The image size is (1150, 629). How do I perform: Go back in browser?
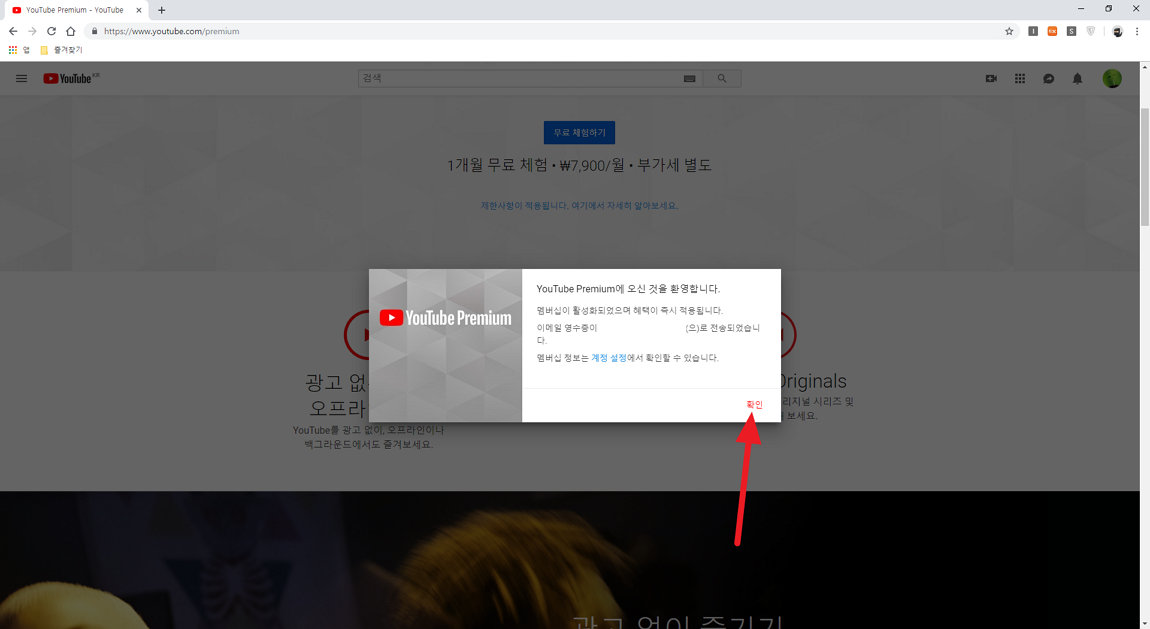(x=12, y=31)
